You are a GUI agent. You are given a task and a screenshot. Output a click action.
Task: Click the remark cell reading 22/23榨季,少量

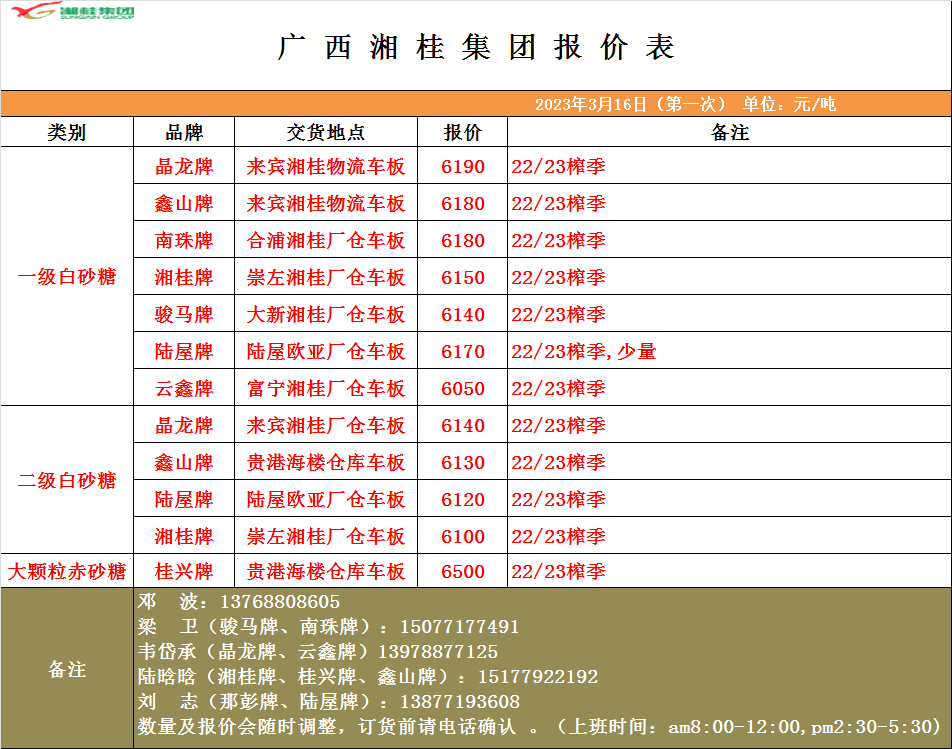583,352
